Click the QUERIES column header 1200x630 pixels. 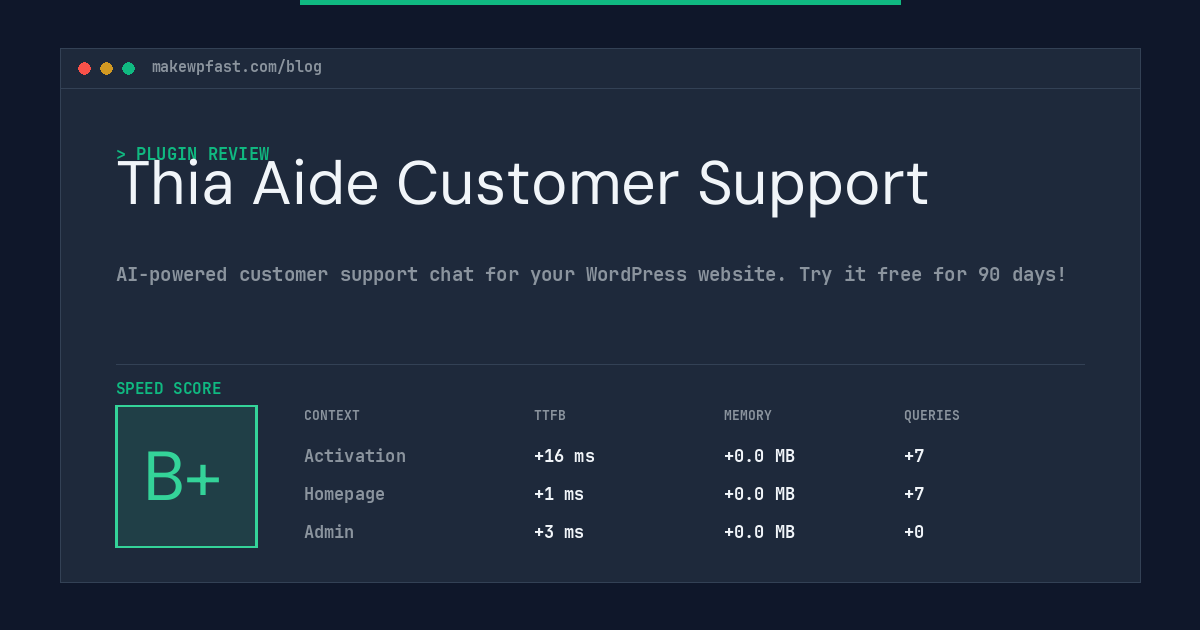[x=932, y=416]
